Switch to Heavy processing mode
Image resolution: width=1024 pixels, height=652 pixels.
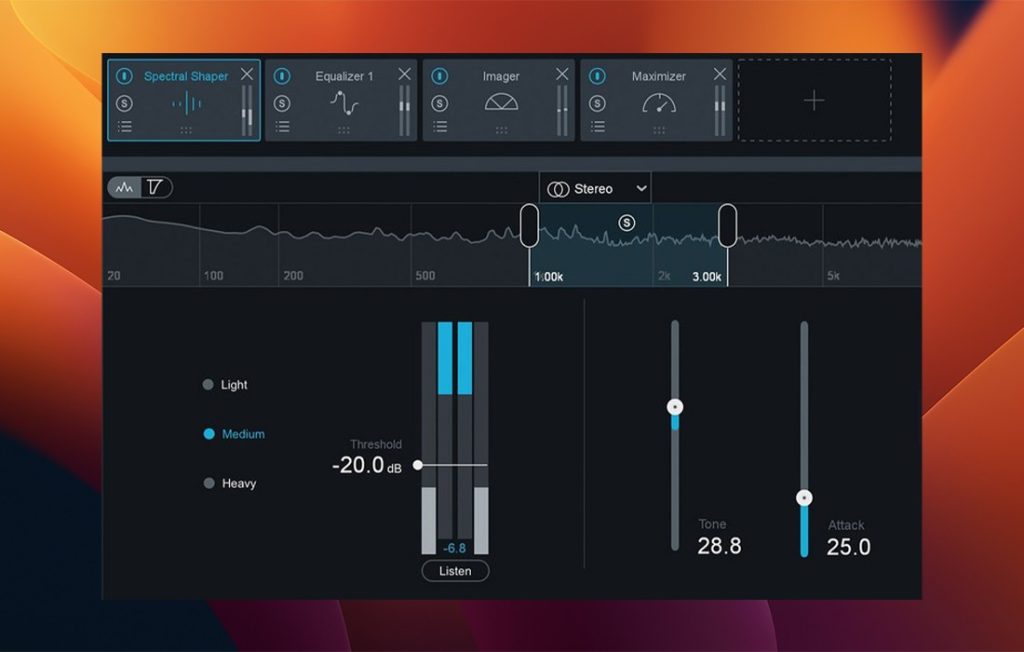pyautogui.click(x=210, y=483)
